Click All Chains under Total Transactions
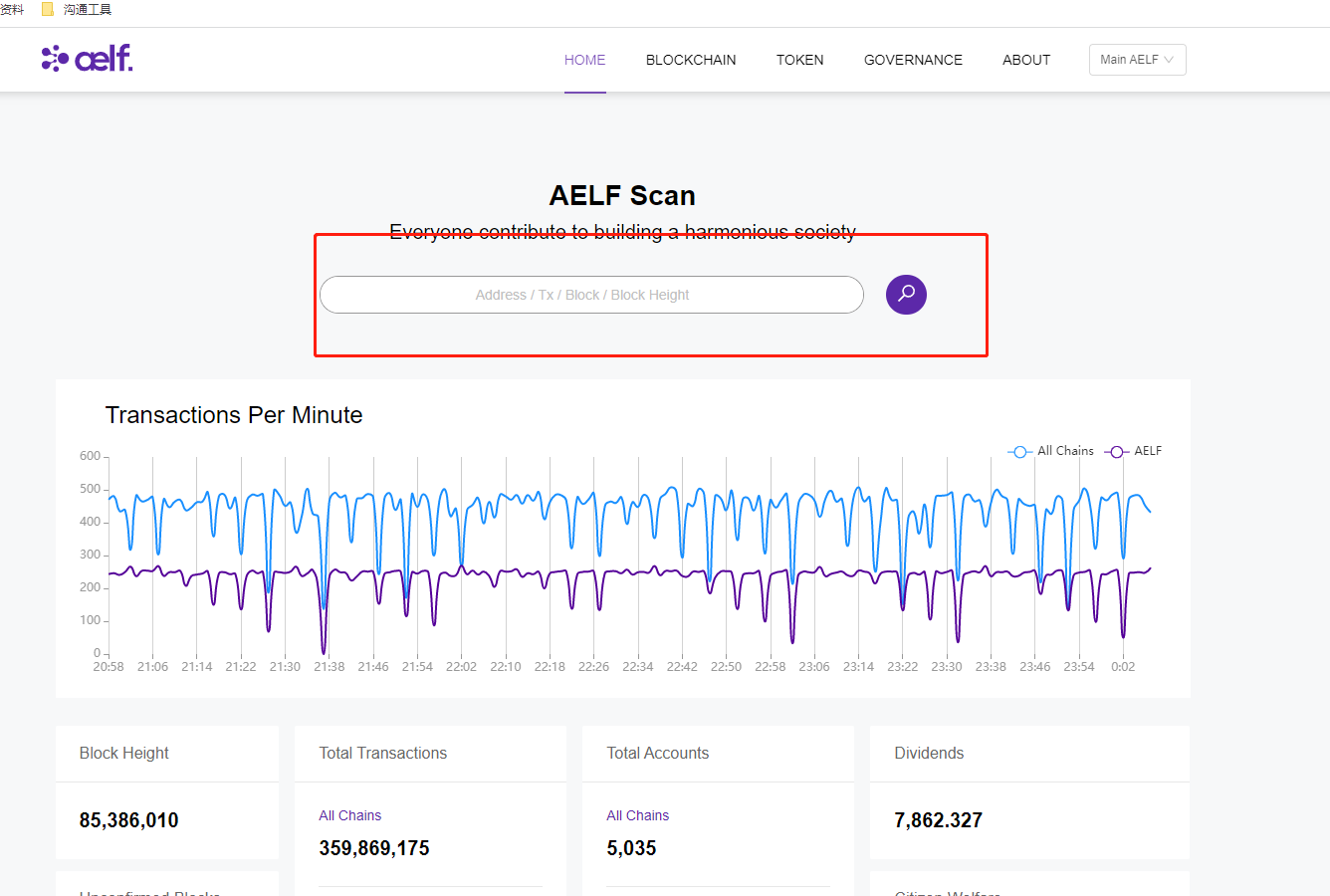The height and width of the screenshot is (896, 1330). coord(349,815)
